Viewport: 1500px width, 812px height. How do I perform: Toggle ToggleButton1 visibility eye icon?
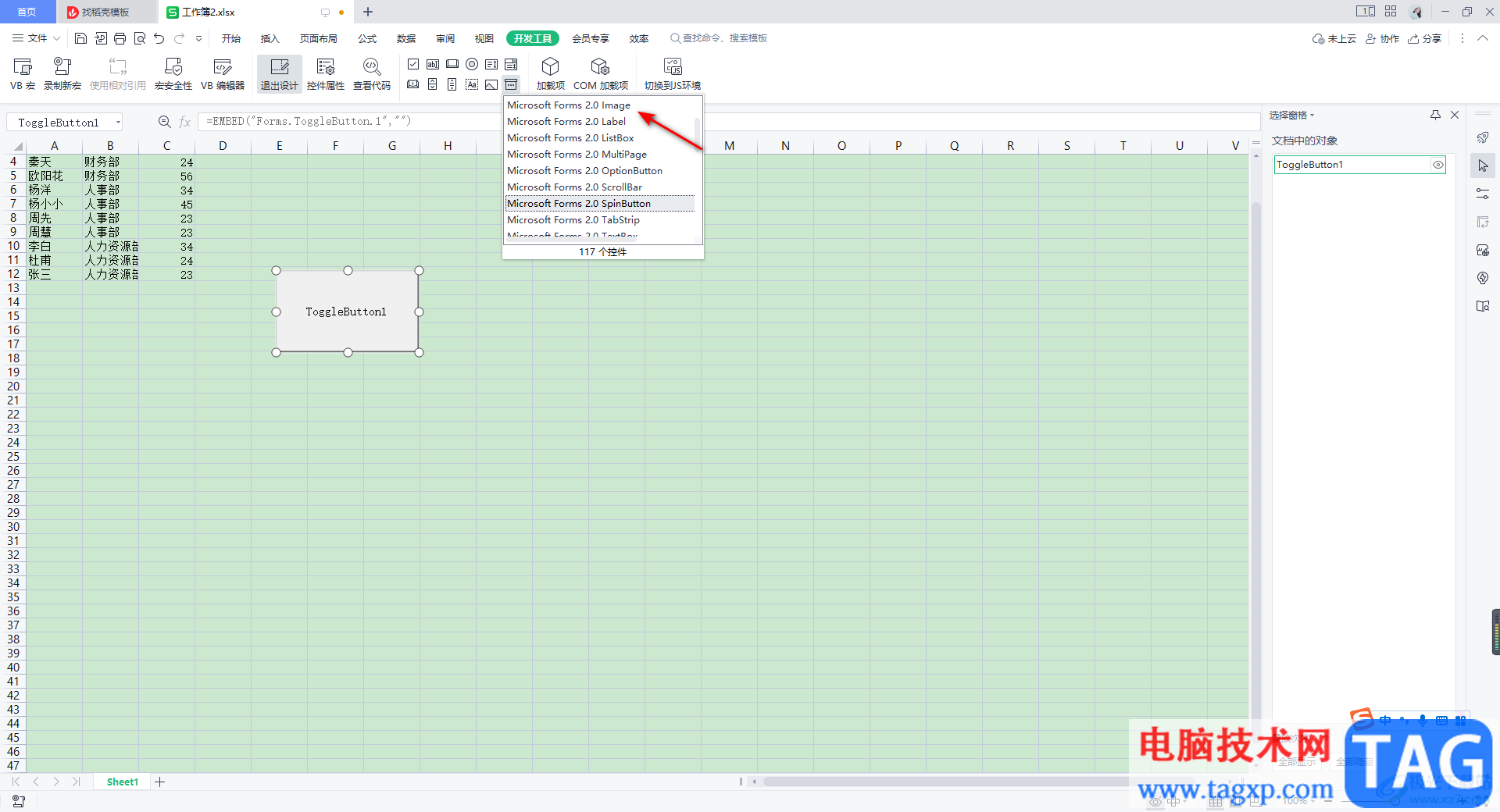click(x=1437, y=165)
